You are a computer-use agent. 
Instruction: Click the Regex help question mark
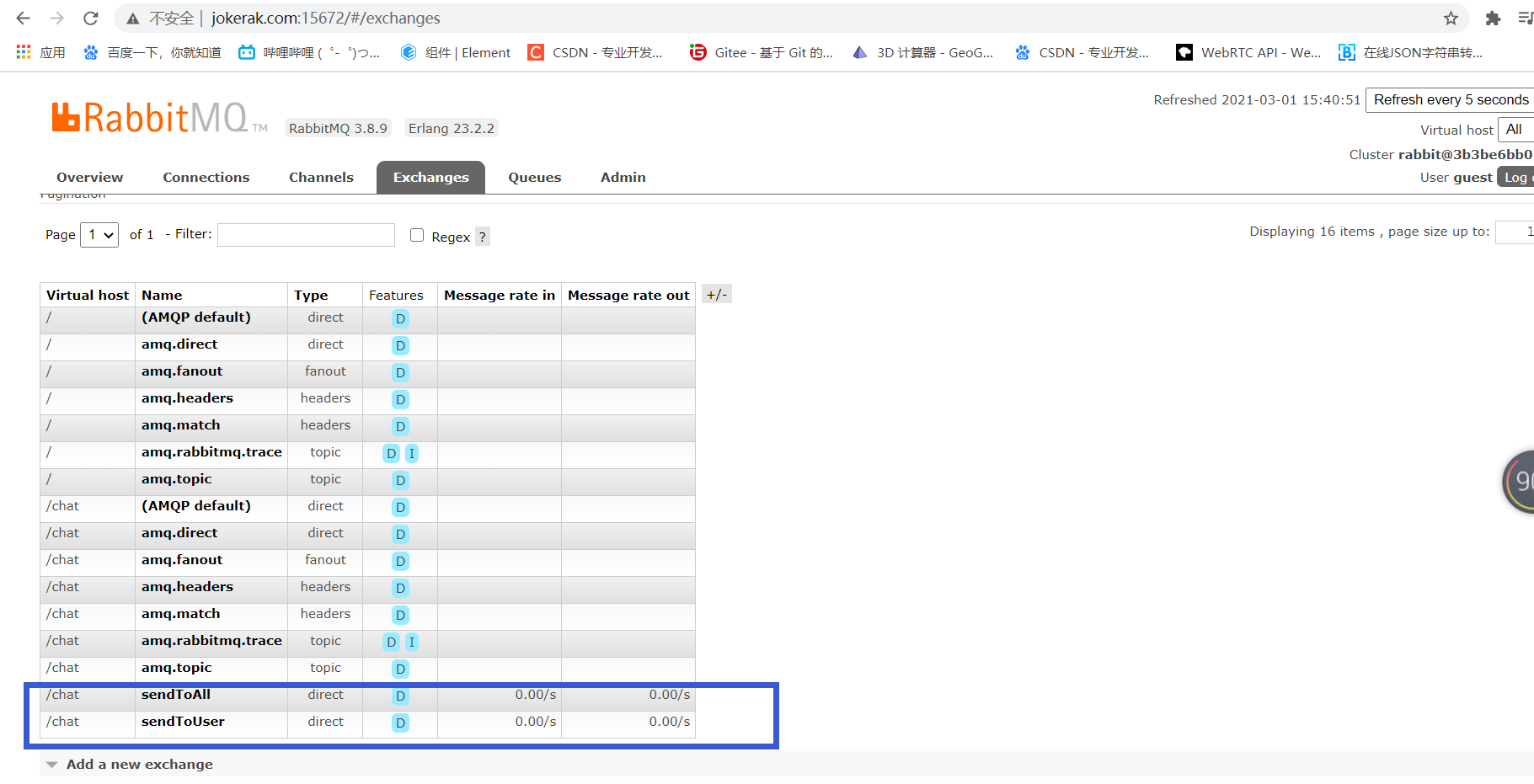click(x=483, y=237)
